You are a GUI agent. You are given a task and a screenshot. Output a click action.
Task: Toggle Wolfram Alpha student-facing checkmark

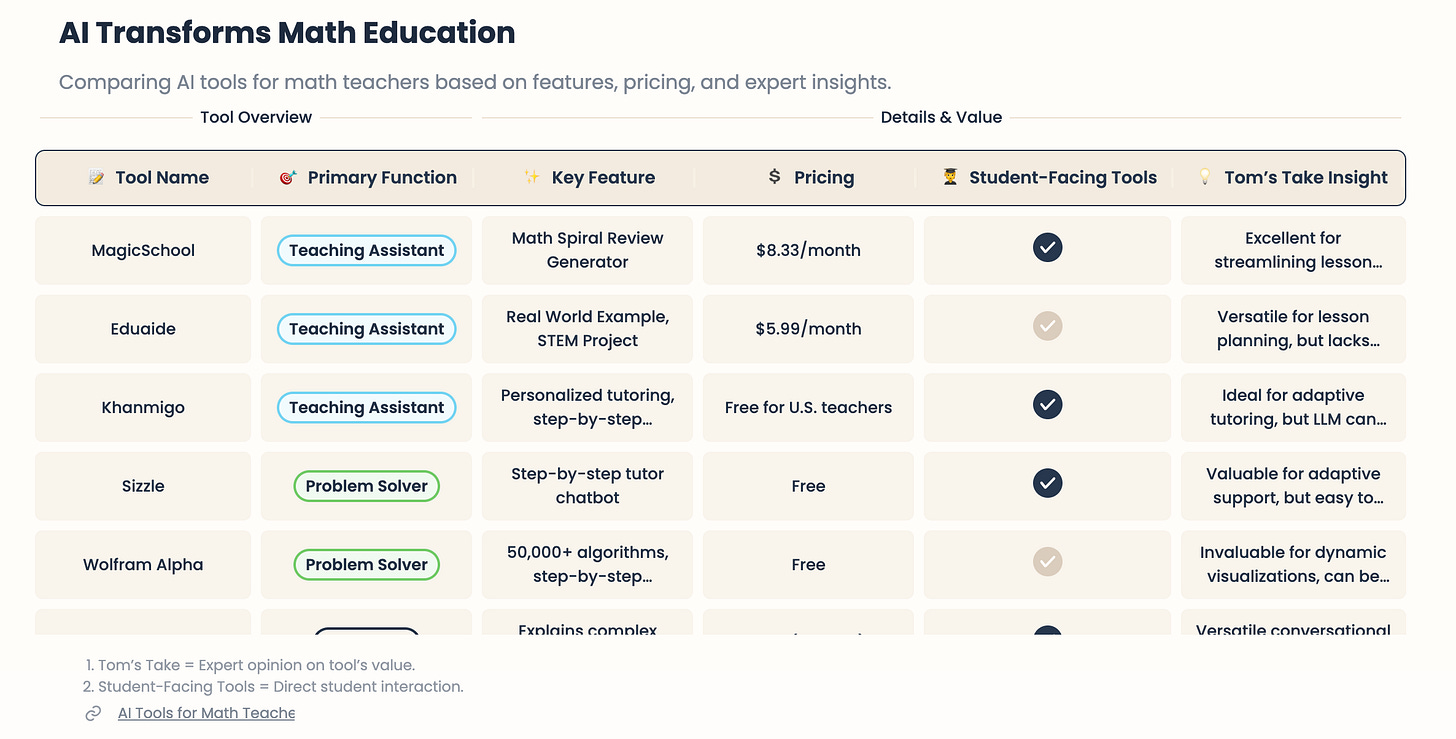point(1047,562)
